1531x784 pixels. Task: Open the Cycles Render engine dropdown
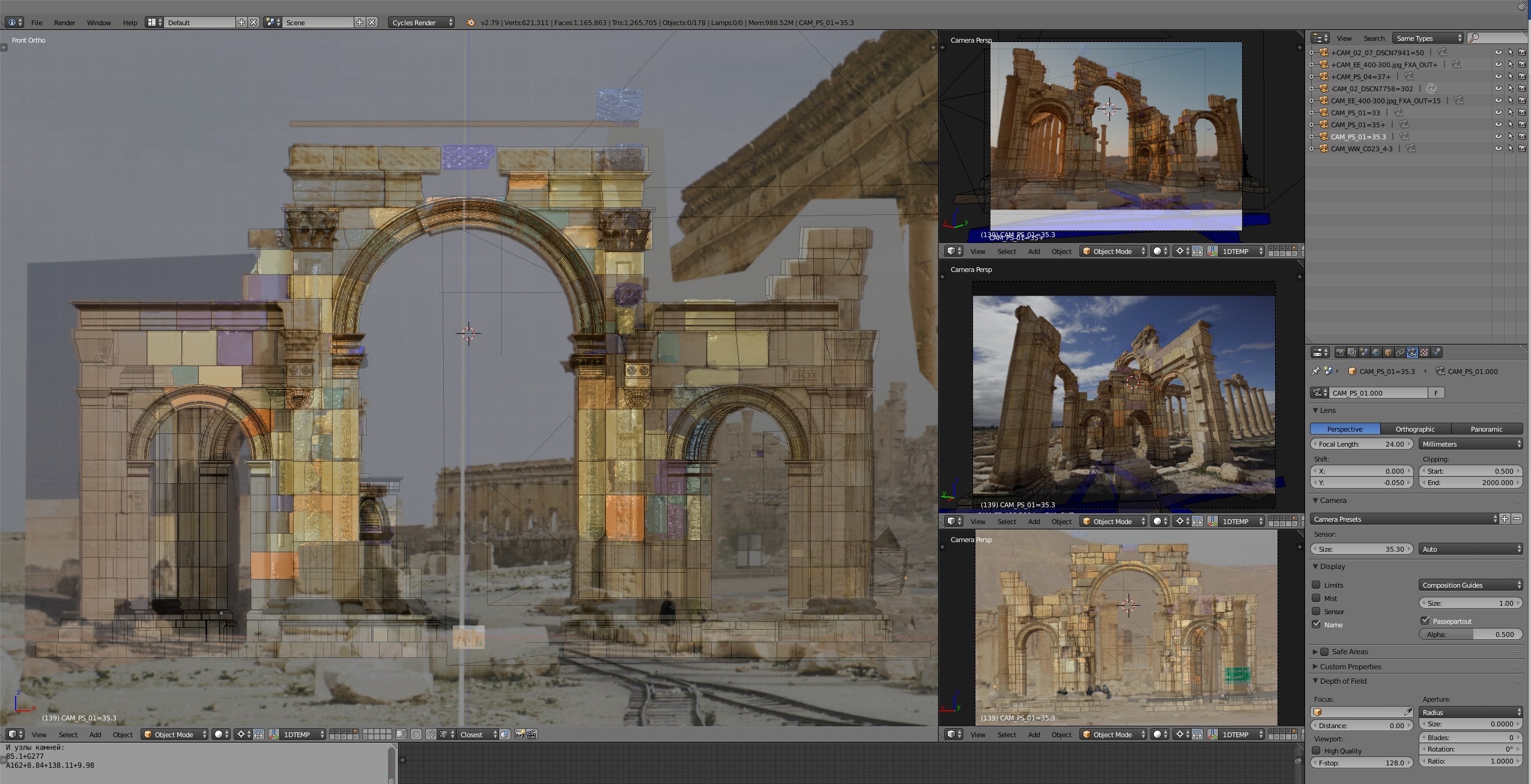(x=422, y=22)
